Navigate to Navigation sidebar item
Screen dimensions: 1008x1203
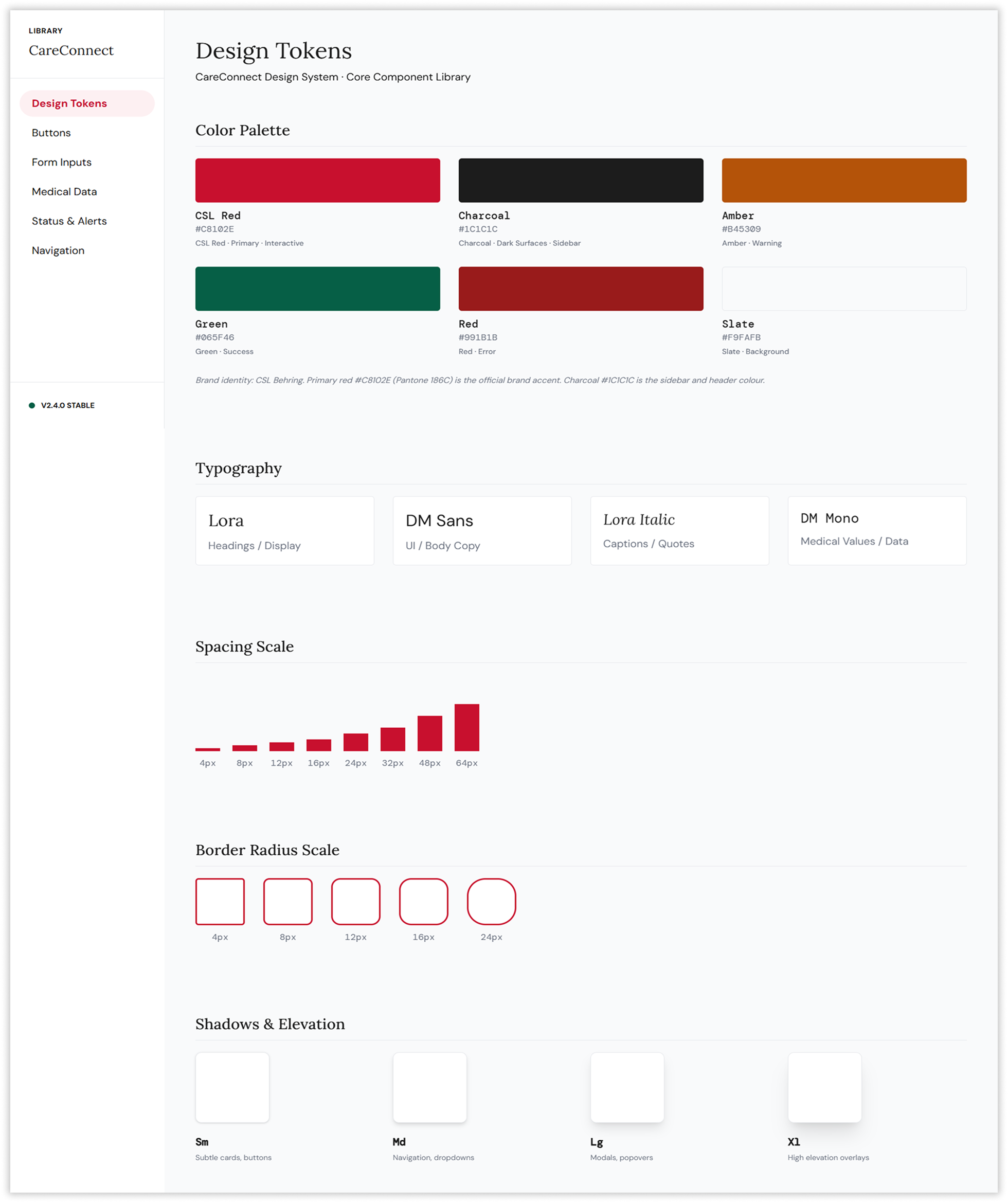click(58, 250)
